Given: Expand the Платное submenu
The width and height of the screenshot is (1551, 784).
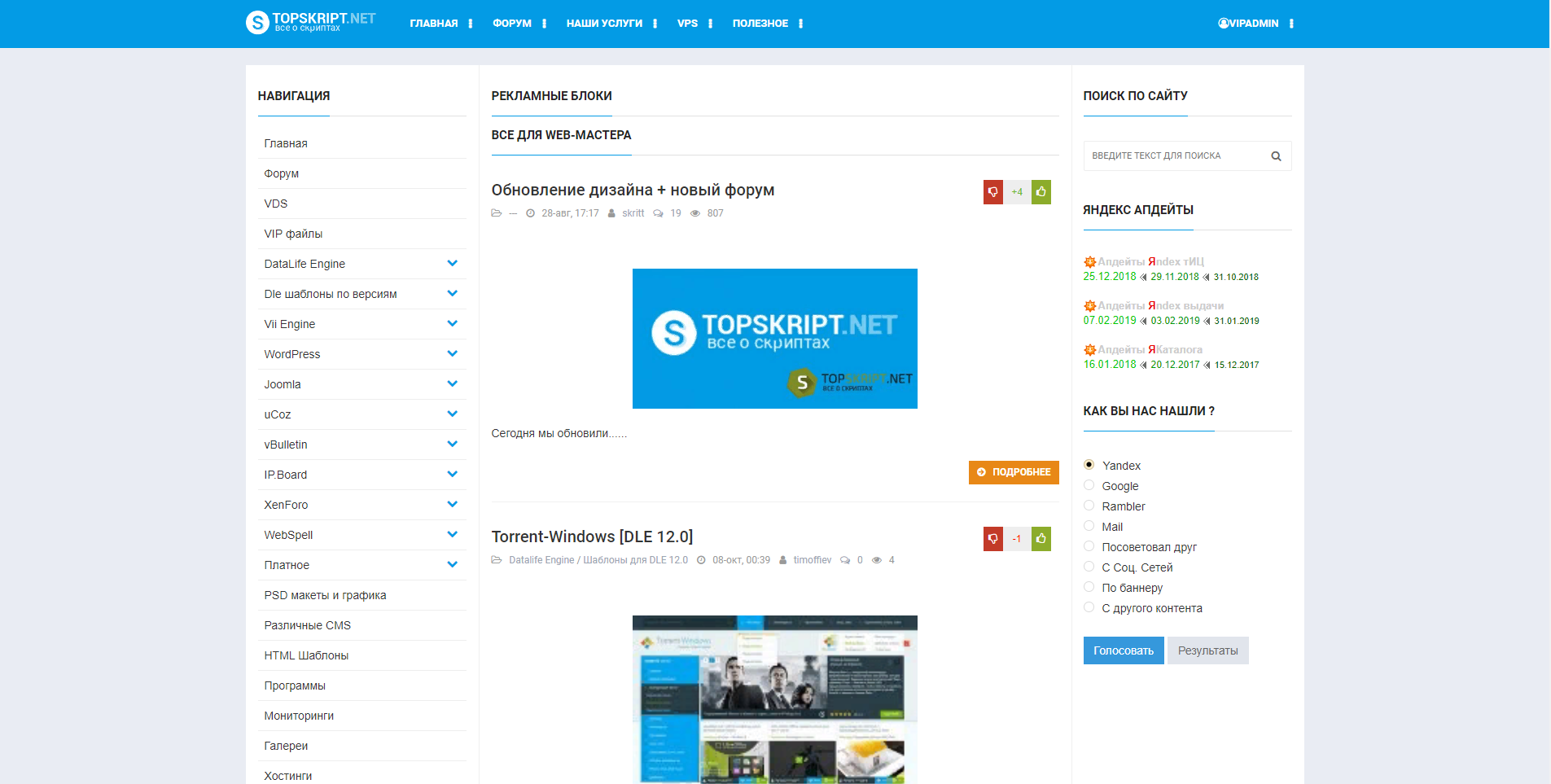Looking at the screenshot, I should pyautogui.click(x=453, y=565).
